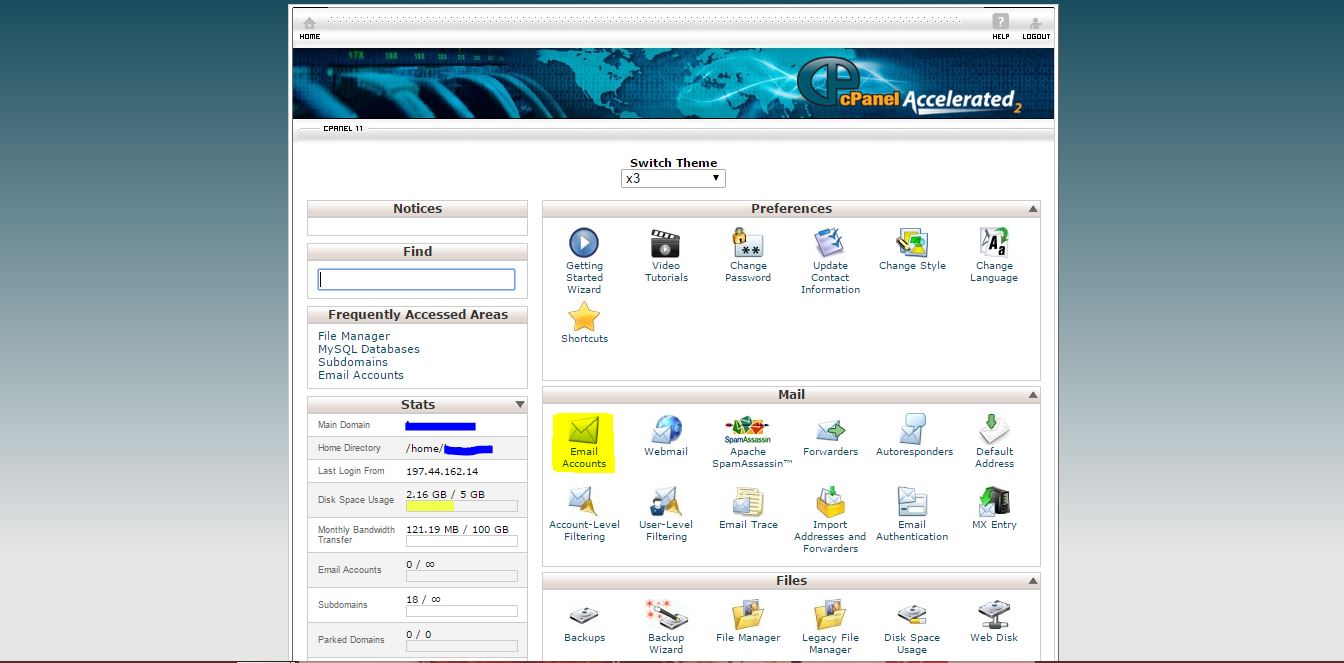The width and height of the screenshot is (1344, 663).
Task: Open Web Disk
Action: tap(994, 622)
